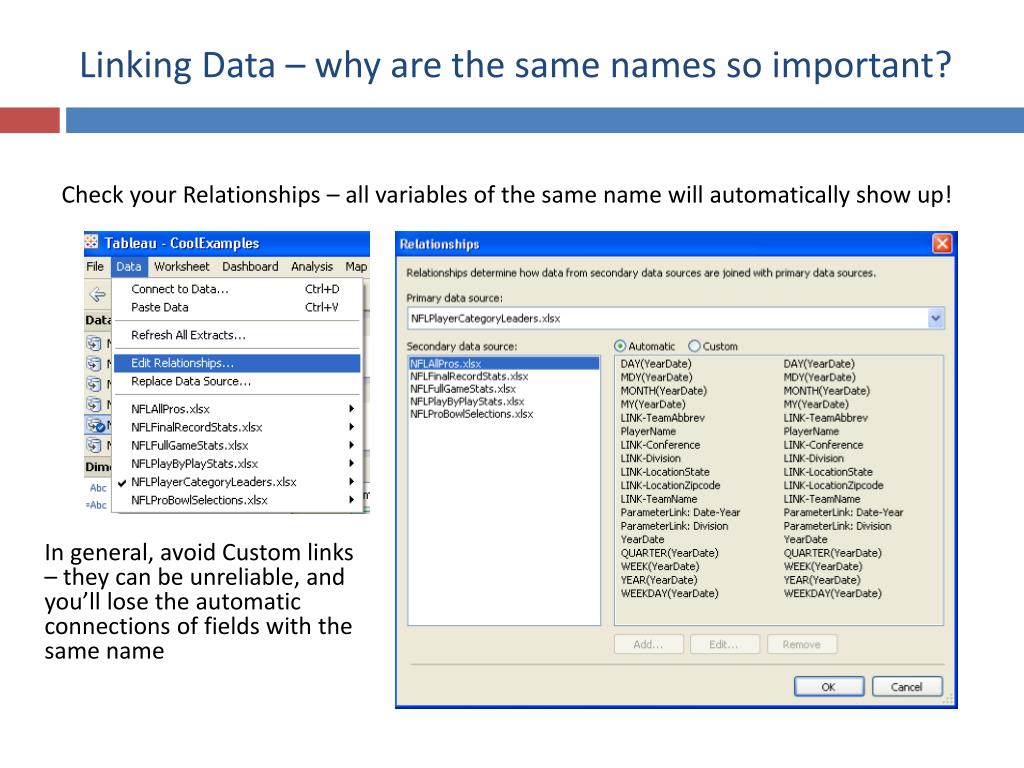Expand the NFLFullGameStats.xlsx submenu arrow in the Data menu
This screenshot has height=768, width=1024.
pos(351,445)
